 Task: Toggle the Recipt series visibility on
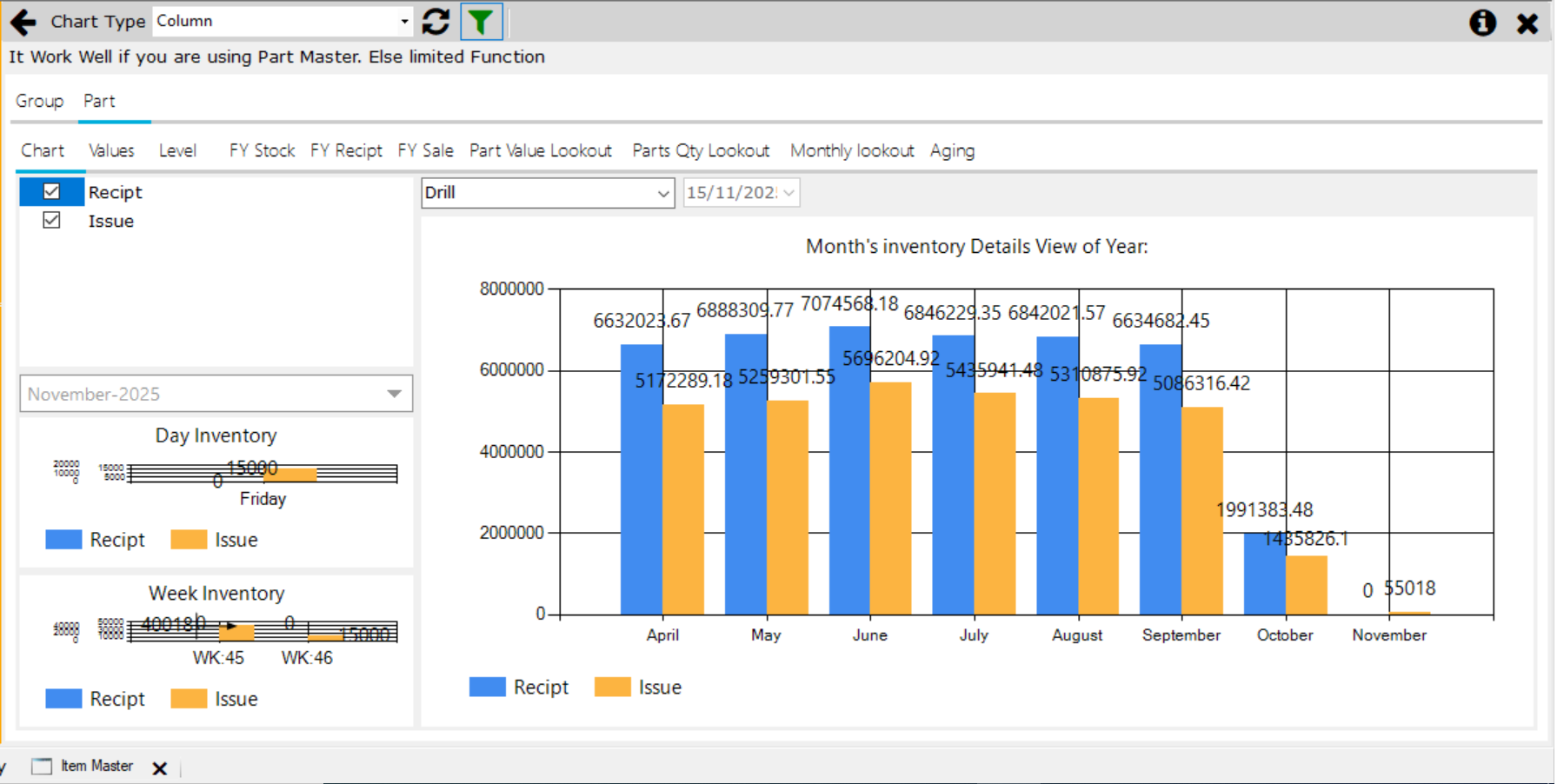51,191
